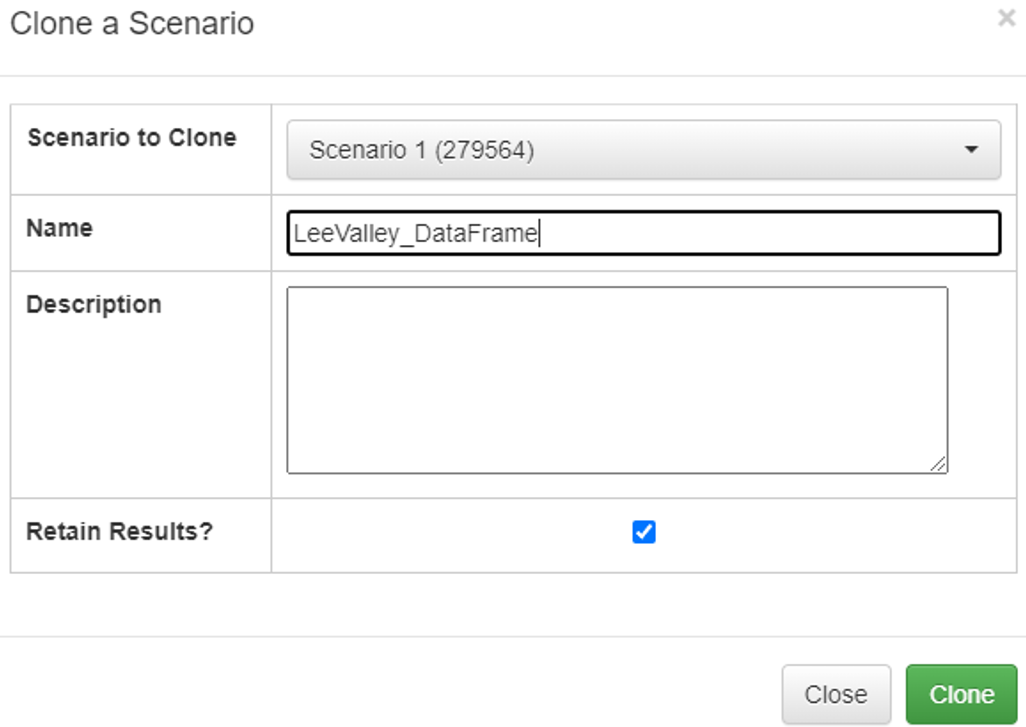The image size is (1026, 727).
Task: Click the 'Description' row label
Action: [x=93, y=304]
